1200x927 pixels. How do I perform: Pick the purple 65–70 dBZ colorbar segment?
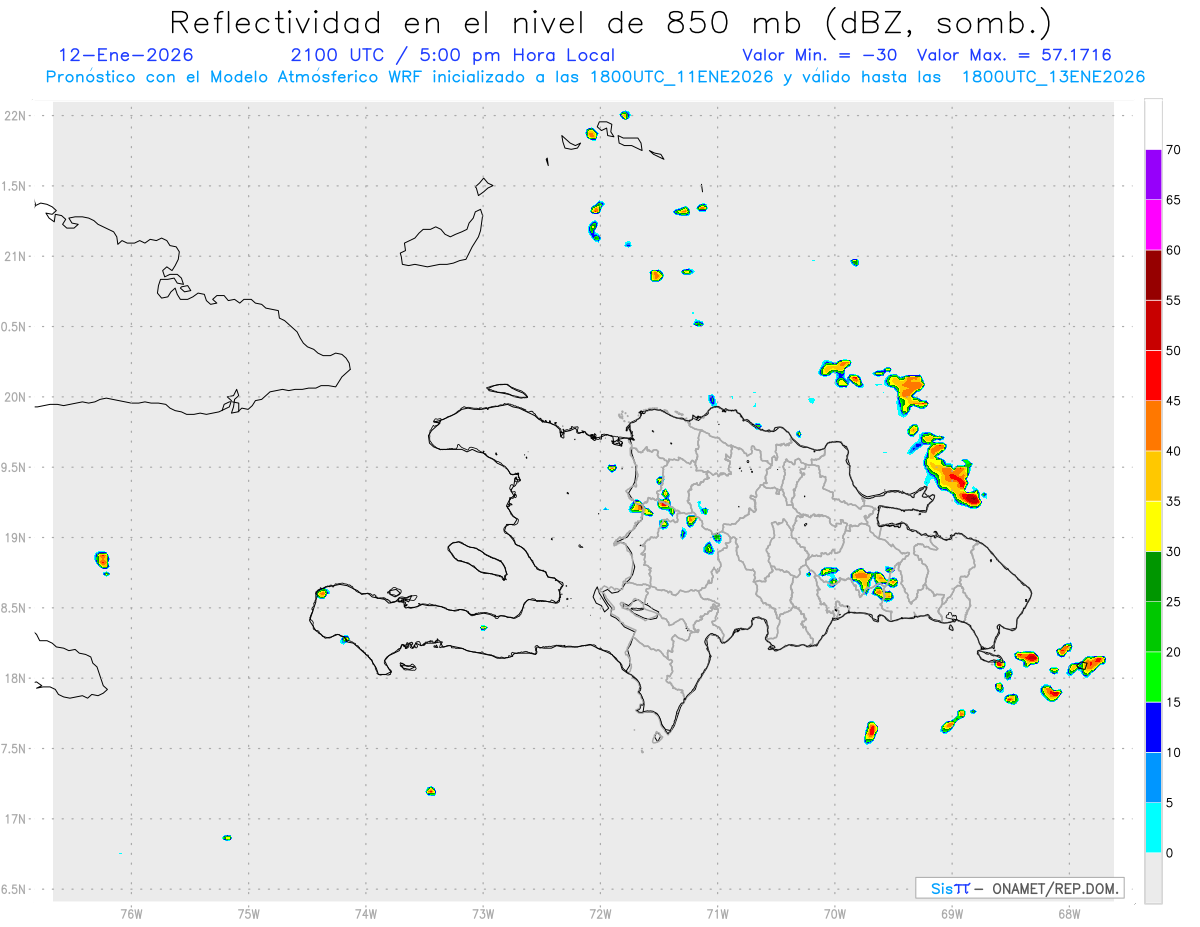1153,174
